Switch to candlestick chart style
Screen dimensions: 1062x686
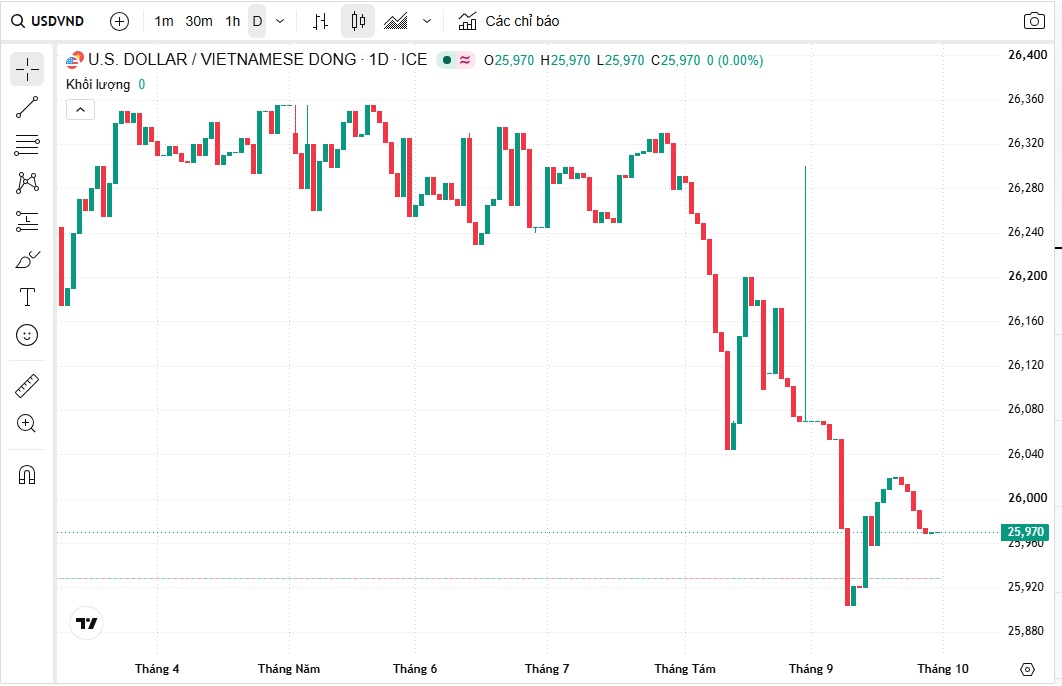coord(358,21)
